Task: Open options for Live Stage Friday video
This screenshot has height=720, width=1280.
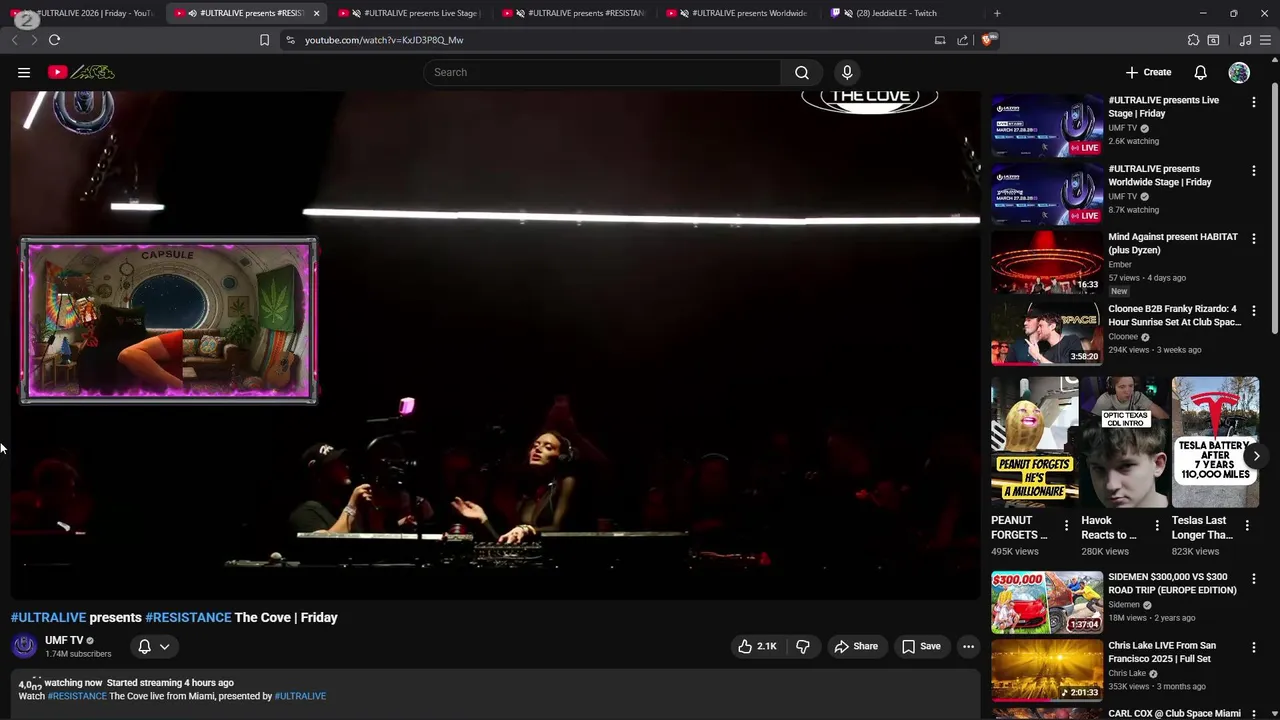Action: 1253,102
